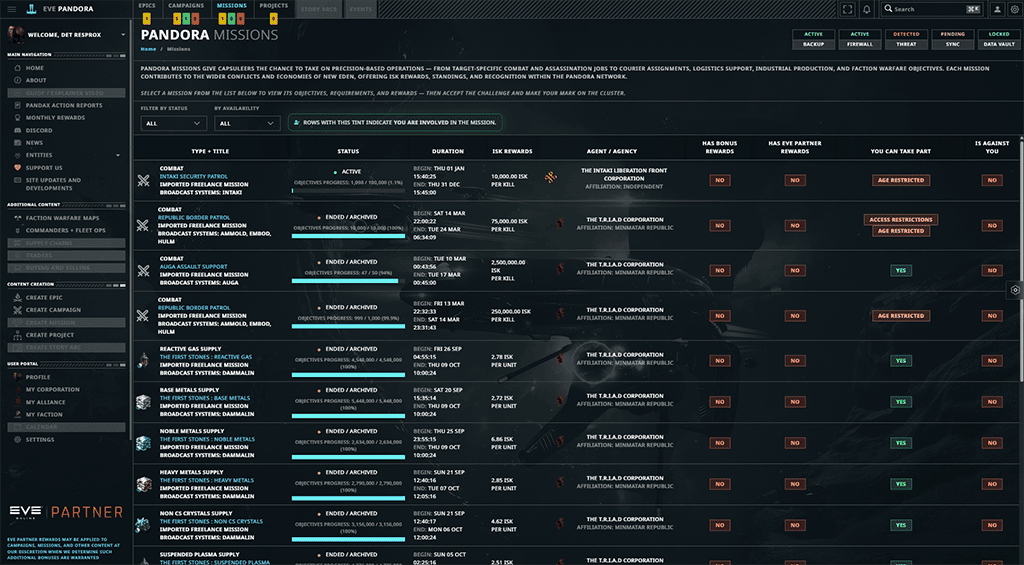Screen dimensions: 1024x565
Task: Click the Discord sidebar icon
Action: pos(18,131)
